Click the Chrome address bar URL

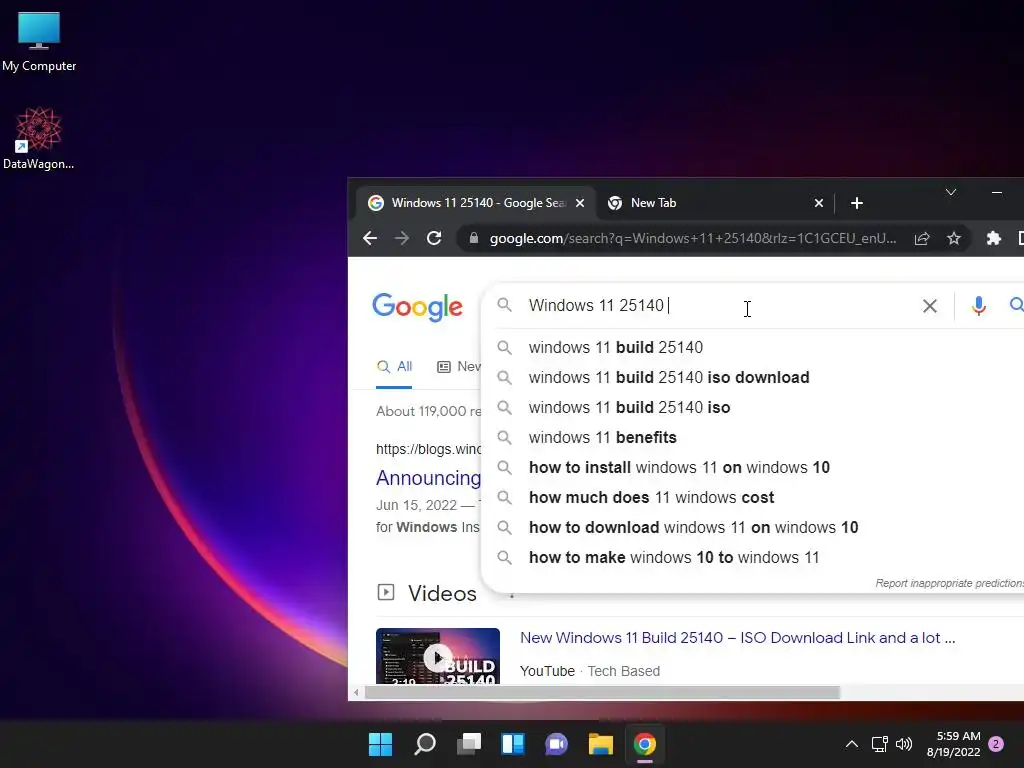pyautogui.click(x=693, y=238)
